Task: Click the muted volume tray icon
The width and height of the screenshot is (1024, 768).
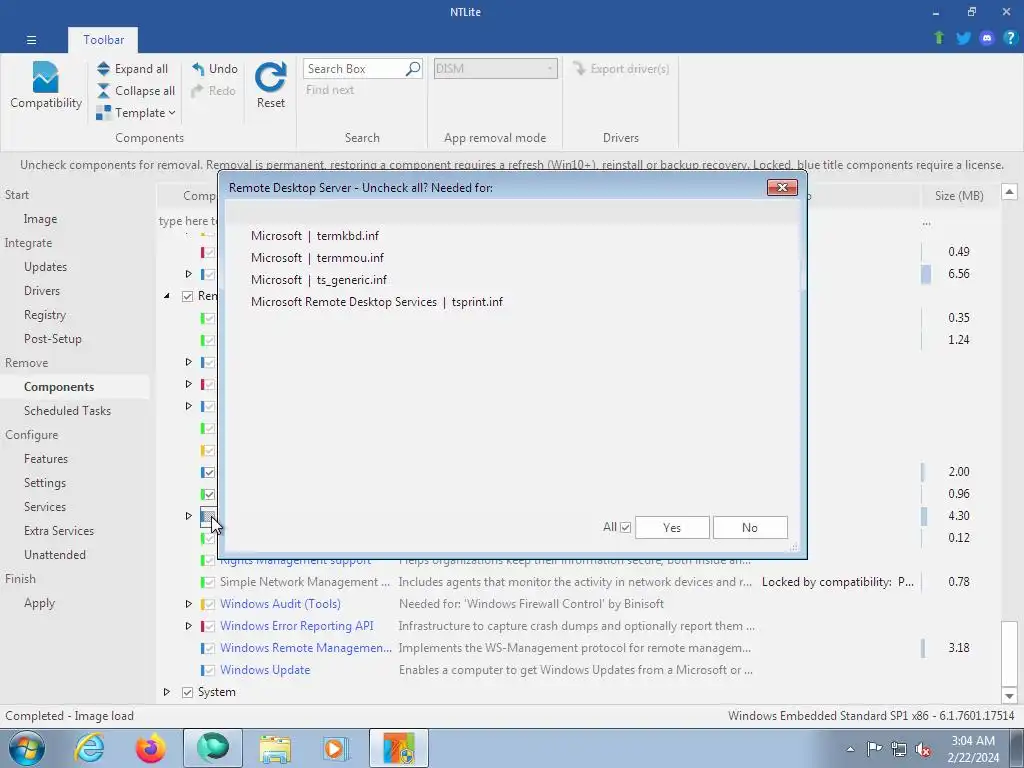Action: tap(923, 749)
